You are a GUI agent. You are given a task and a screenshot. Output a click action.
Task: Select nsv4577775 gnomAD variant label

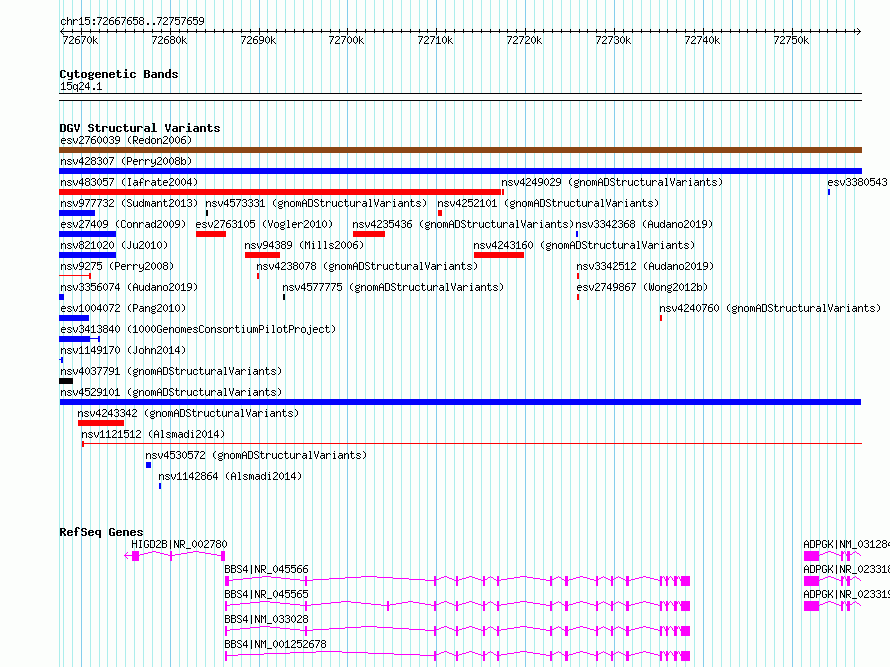click(x=393, y=287)
